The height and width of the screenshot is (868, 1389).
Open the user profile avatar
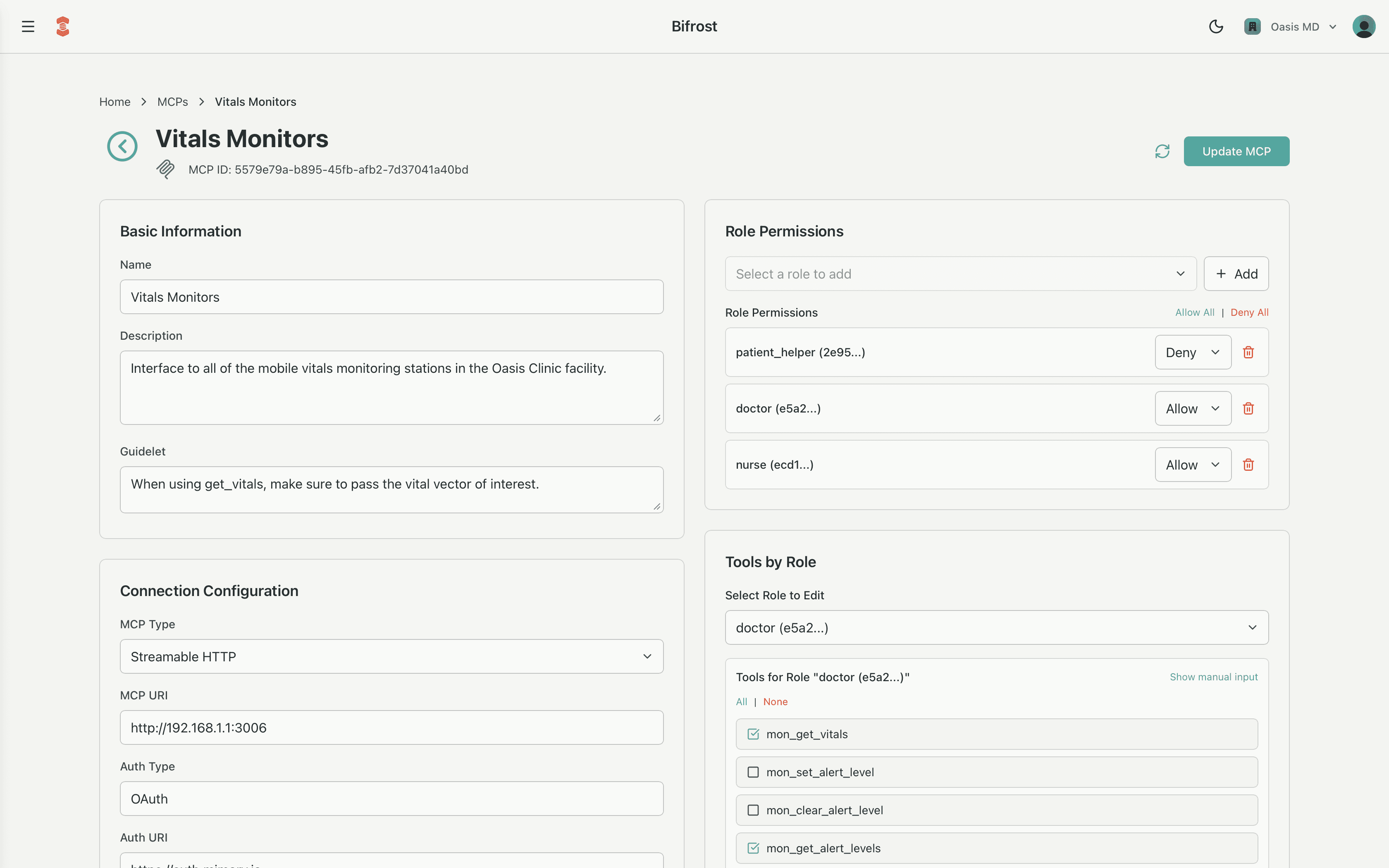pyautogui.click(x=1364, y=26)
